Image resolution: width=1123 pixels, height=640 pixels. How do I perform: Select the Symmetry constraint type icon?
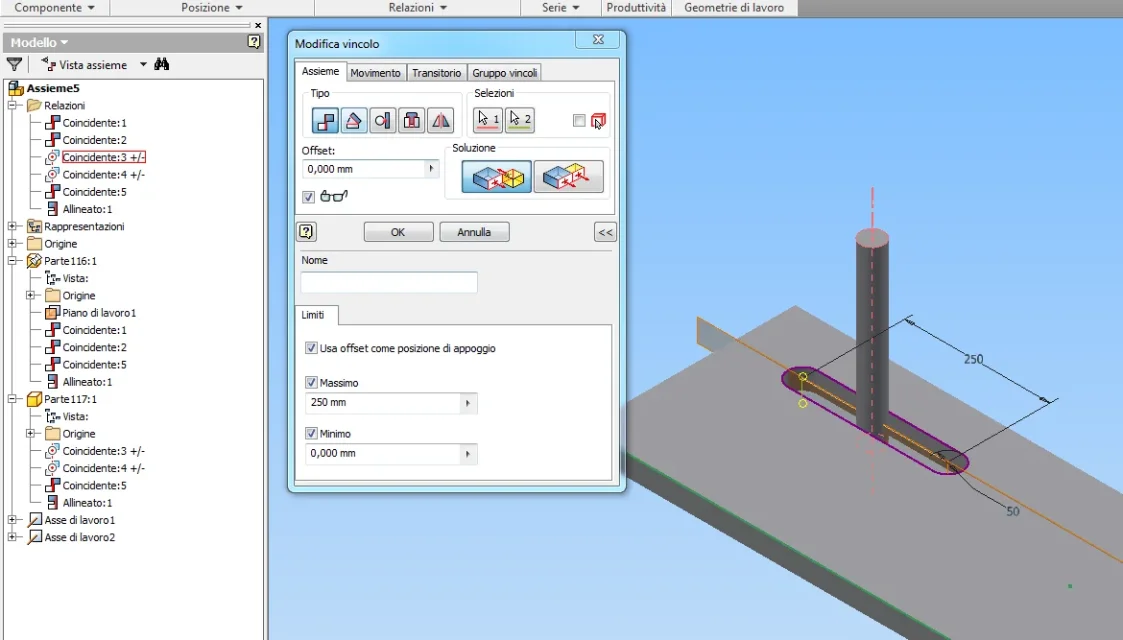tap(440, 120)
